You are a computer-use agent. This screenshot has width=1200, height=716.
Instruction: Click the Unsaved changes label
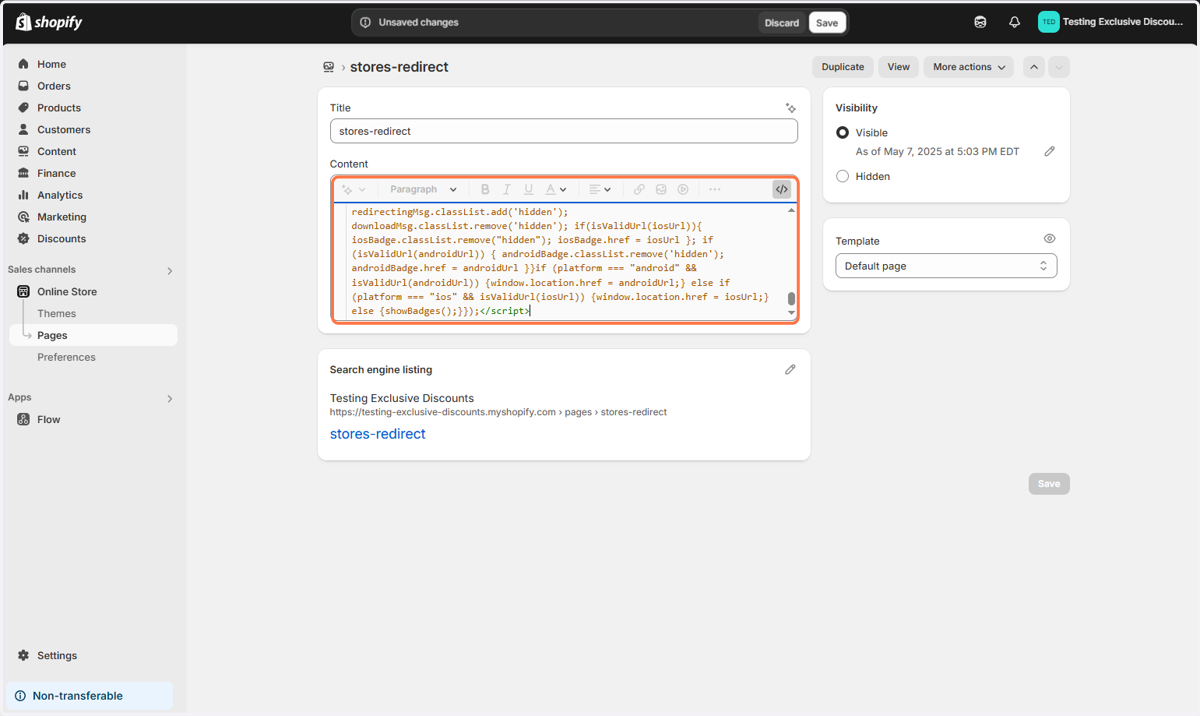tap(418, 22)
